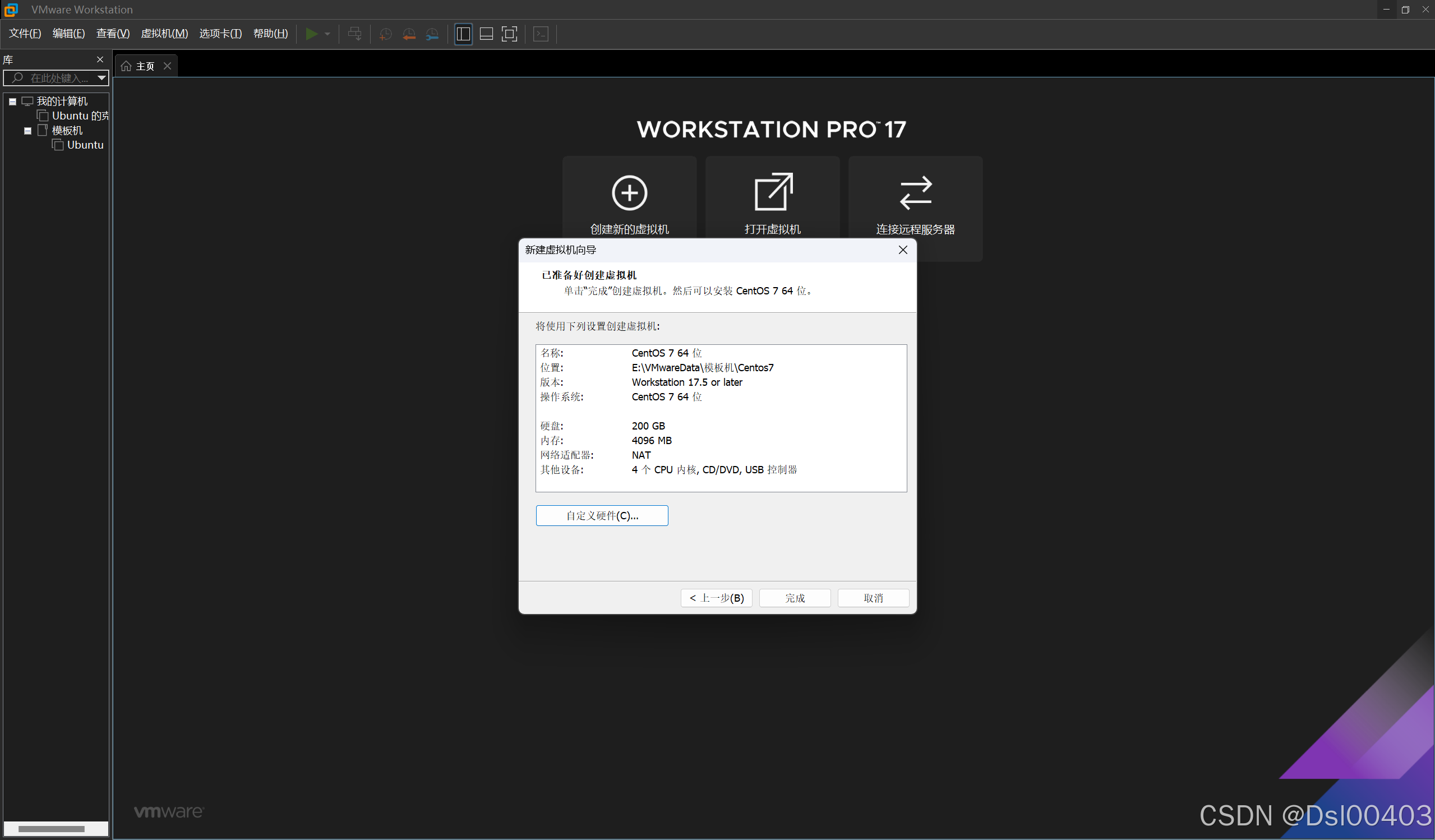The width and height of the screenshot is (1435, 840).
Task: Collapse the 我的计算机 tree node
Action: (12, 101)
